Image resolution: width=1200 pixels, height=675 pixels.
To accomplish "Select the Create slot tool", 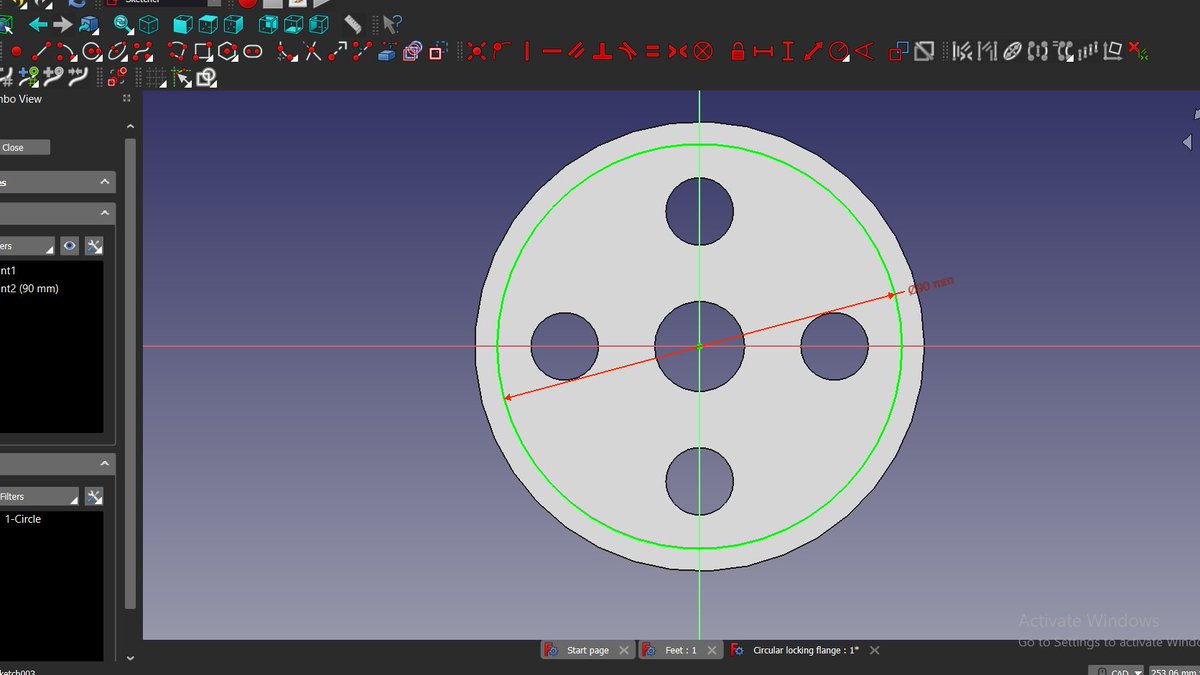I will point(252,51).
